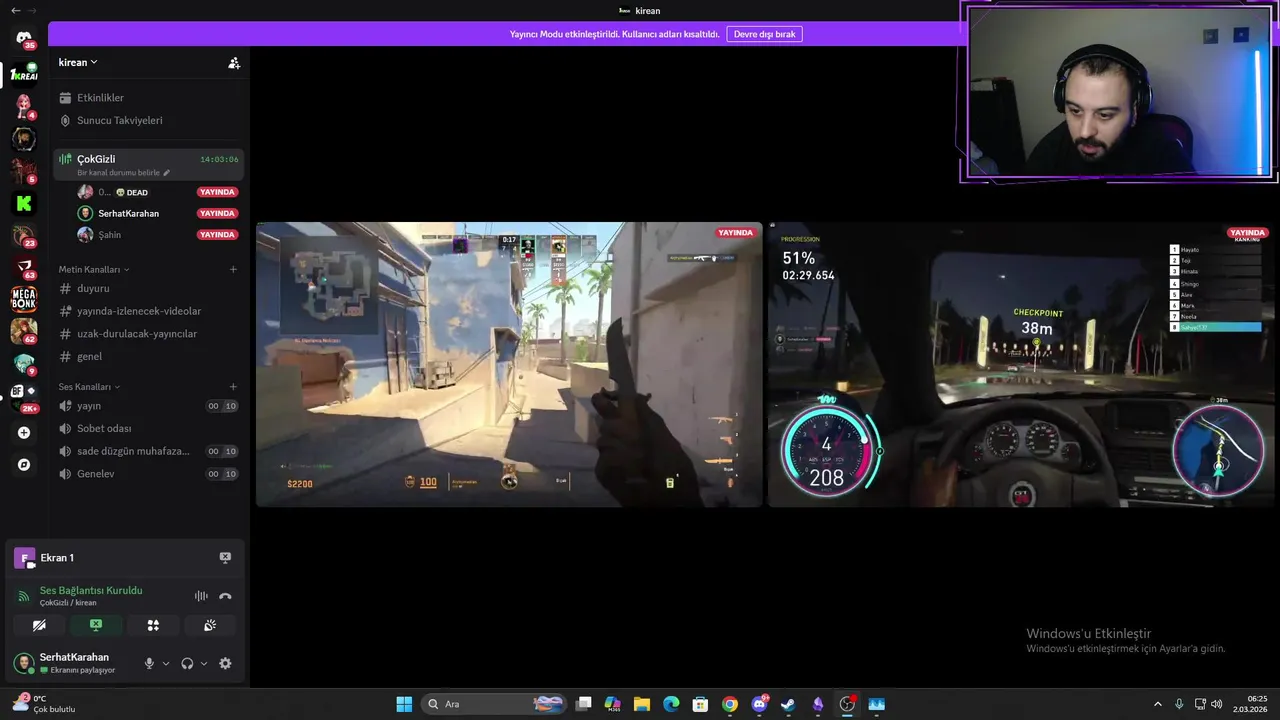Screen dimensions: 1280x720
Task: Open uzak-durulacak-yayıncılar channel
Action: [x=148, y=334]
